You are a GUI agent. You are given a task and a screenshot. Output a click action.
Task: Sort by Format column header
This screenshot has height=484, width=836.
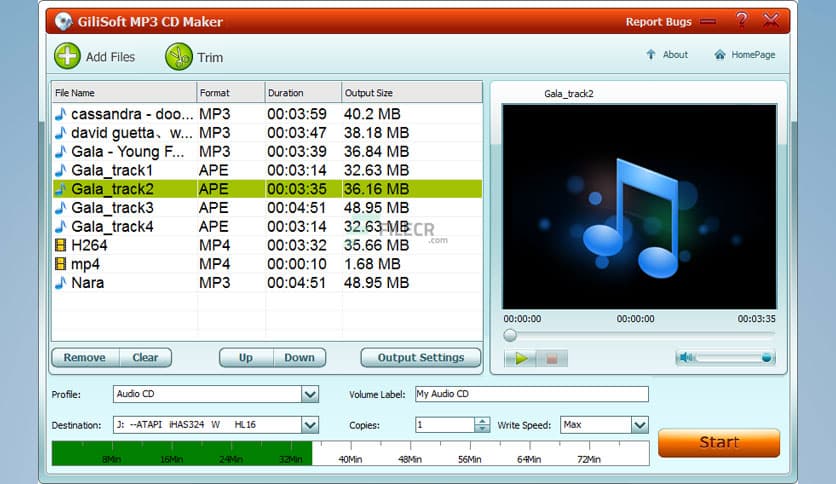tap(231, 93)
